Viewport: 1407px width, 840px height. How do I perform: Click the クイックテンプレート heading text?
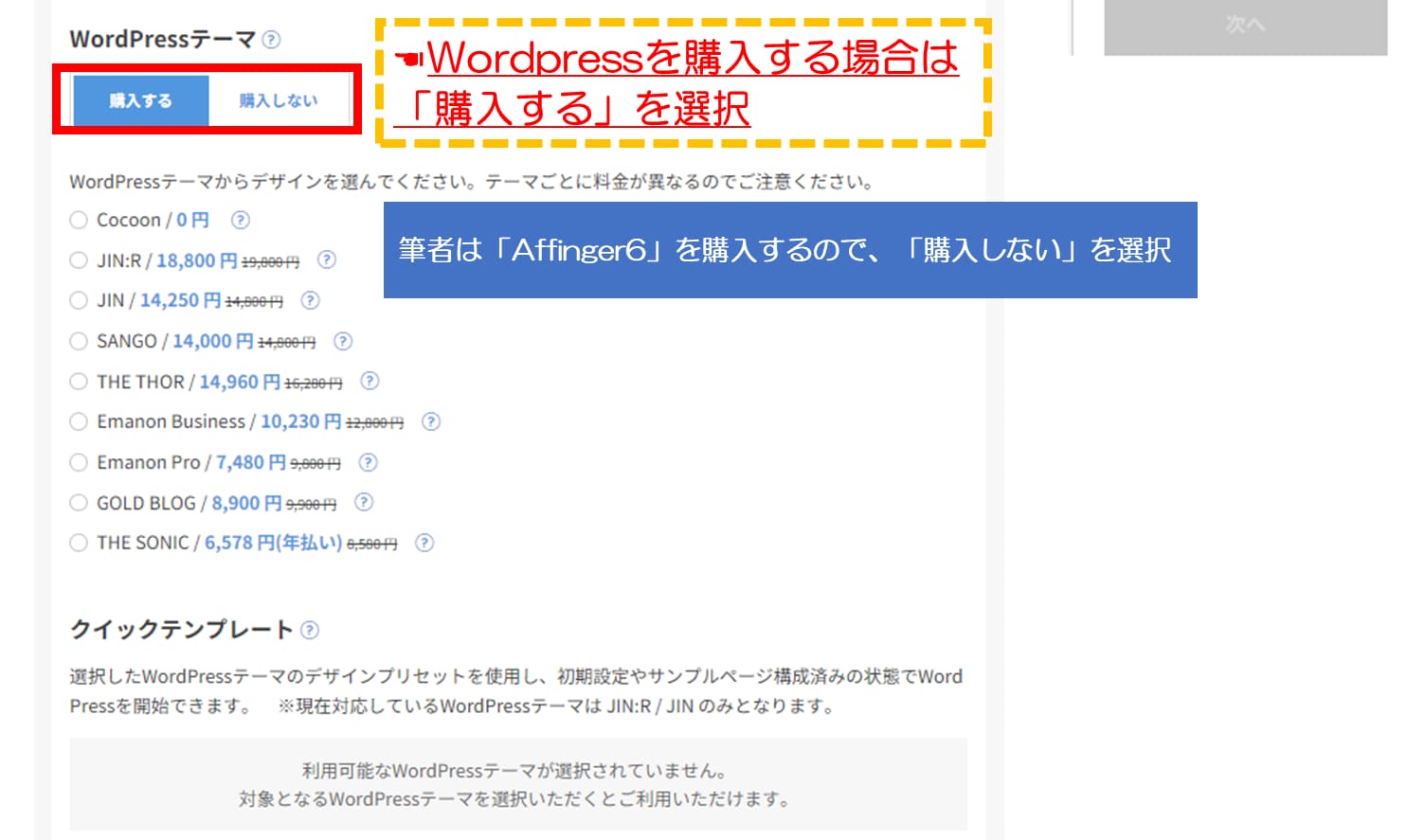click(181, 630)
